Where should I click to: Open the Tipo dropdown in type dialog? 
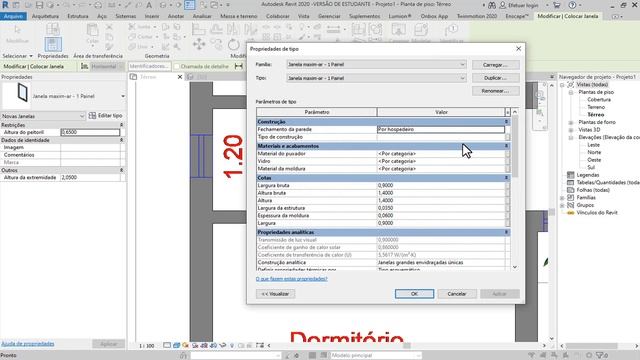coord(462,78)
